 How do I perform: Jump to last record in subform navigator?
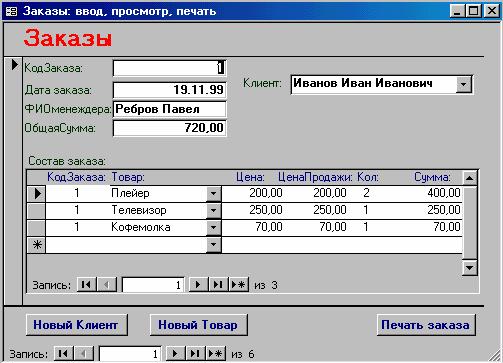pyautogui.click(x=218, y=285)
